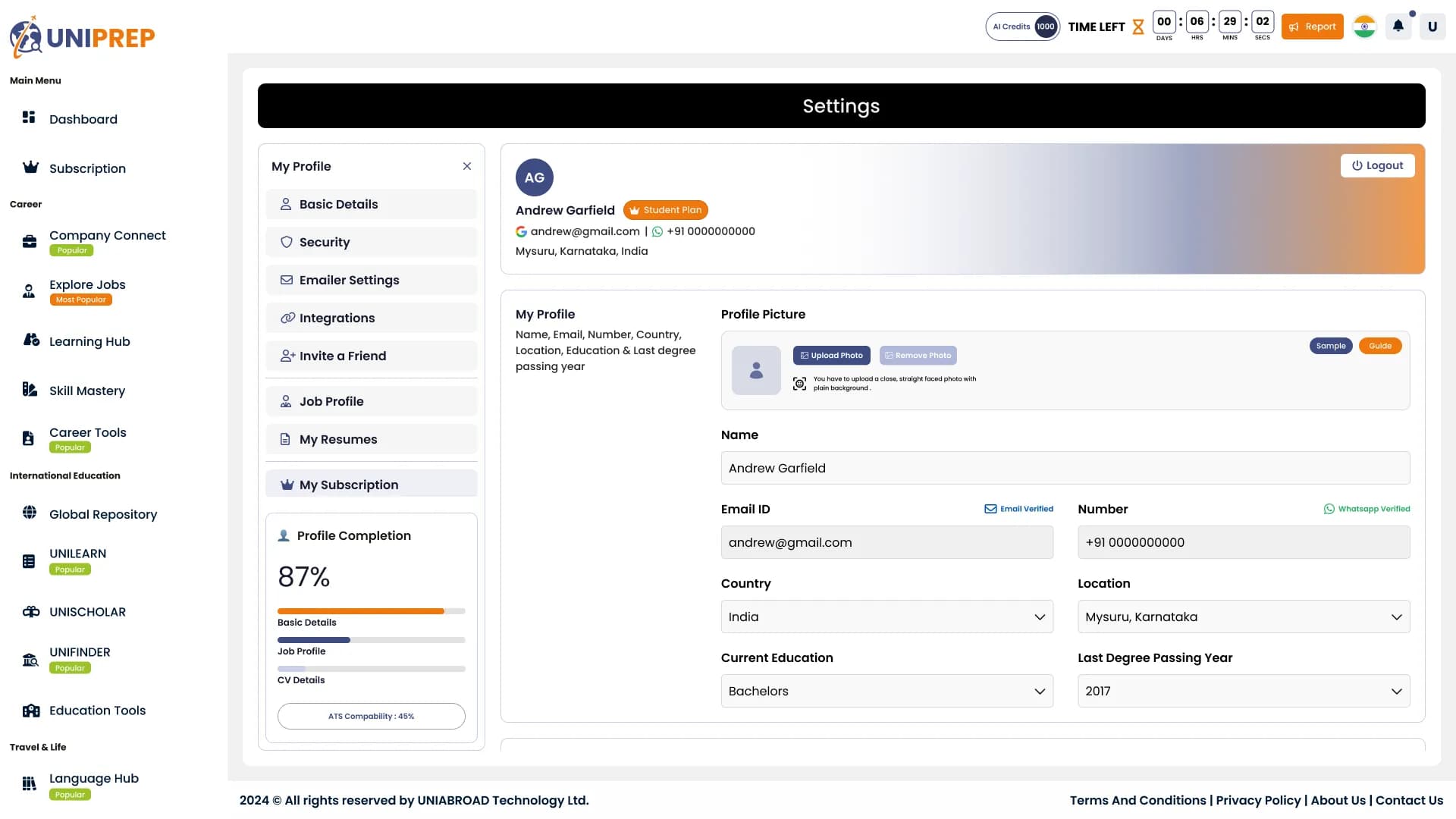Viewport: 1456px width, 819px height.
Task: Click the UNIPREP logo
Action: tap(82, 36)
